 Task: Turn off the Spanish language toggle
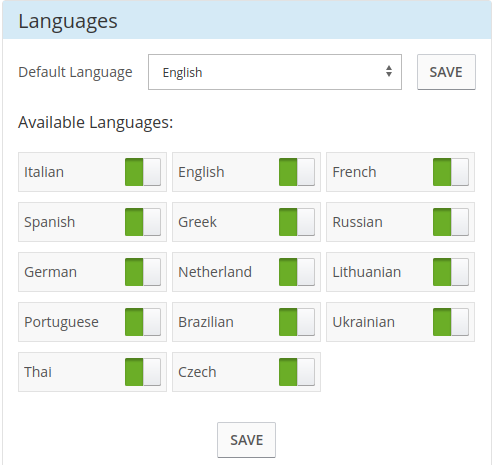tap(143, 222)
